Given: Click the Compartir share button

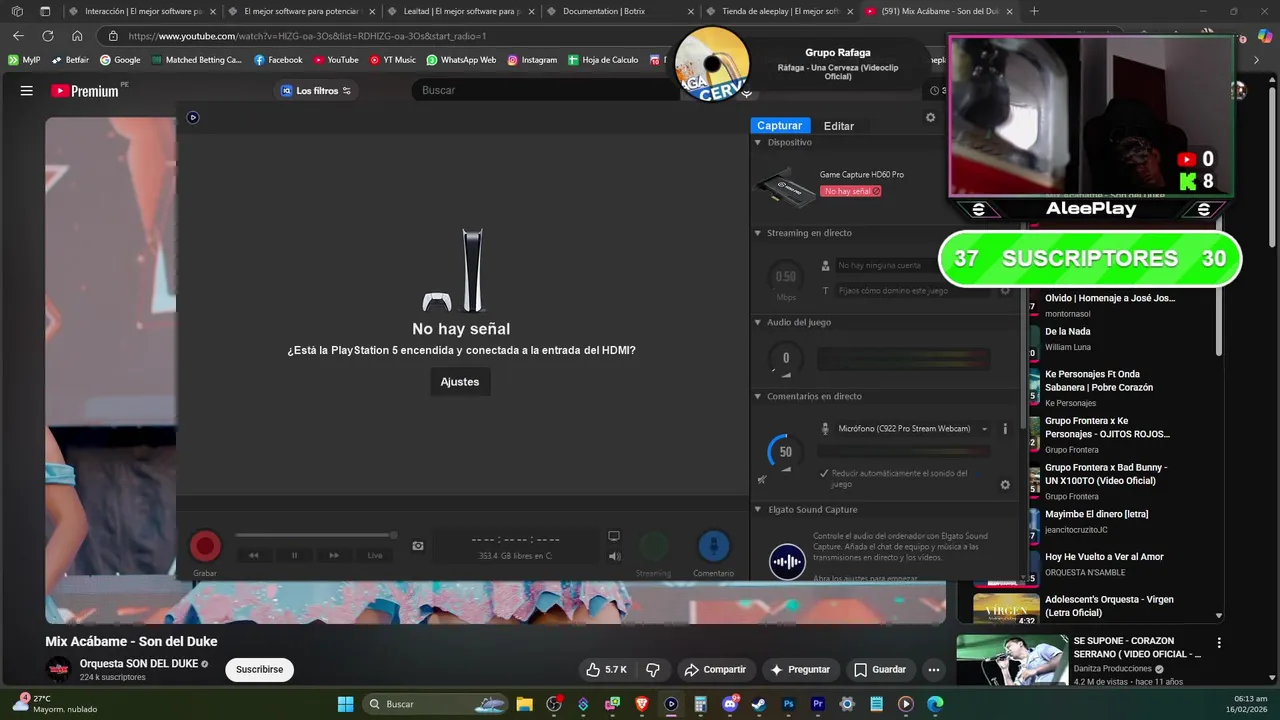Looking at the screenshot, I should (x=715, y=669).
